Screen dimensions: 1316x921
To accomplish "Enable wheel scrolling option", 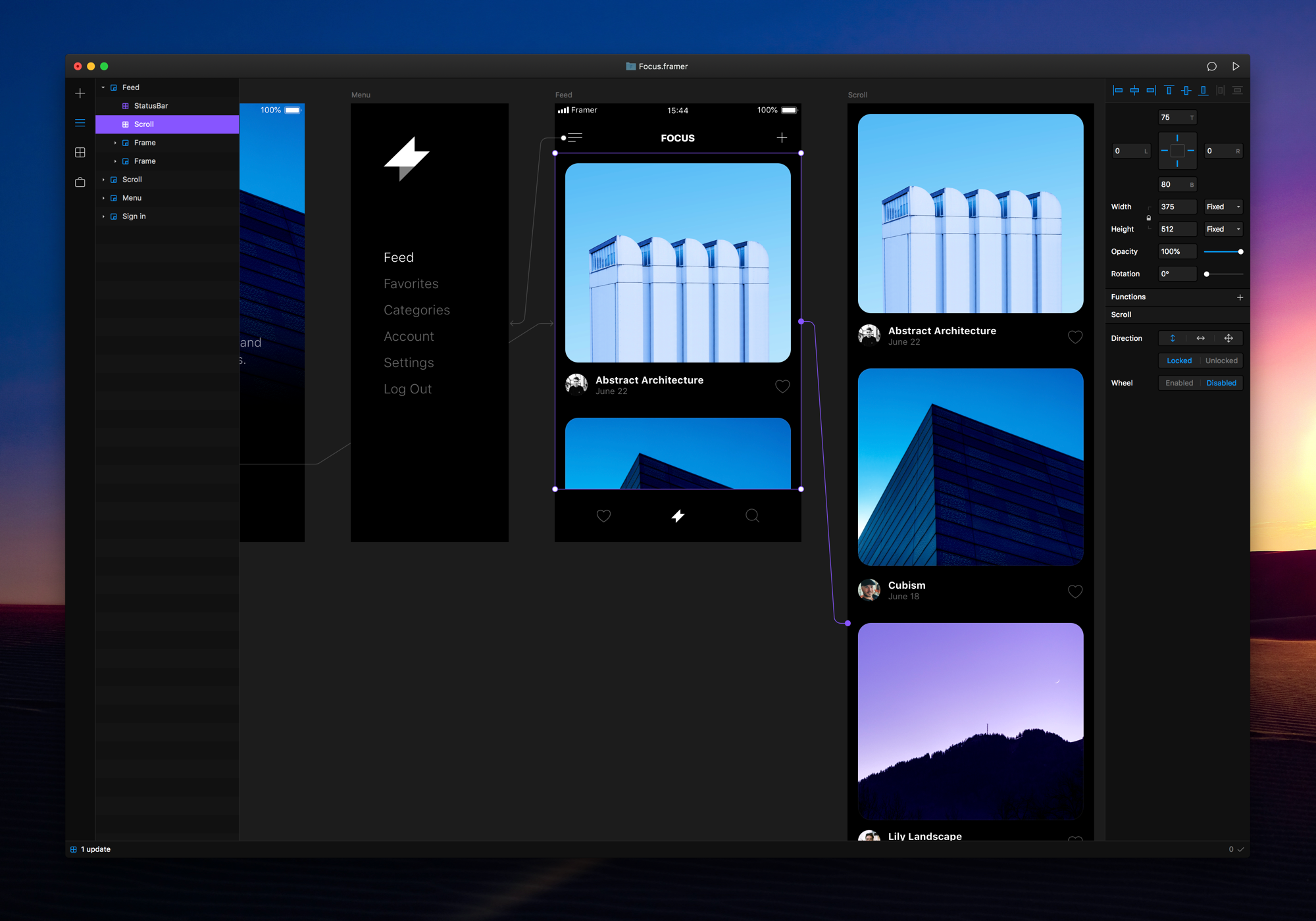I will coord(1178,383).
